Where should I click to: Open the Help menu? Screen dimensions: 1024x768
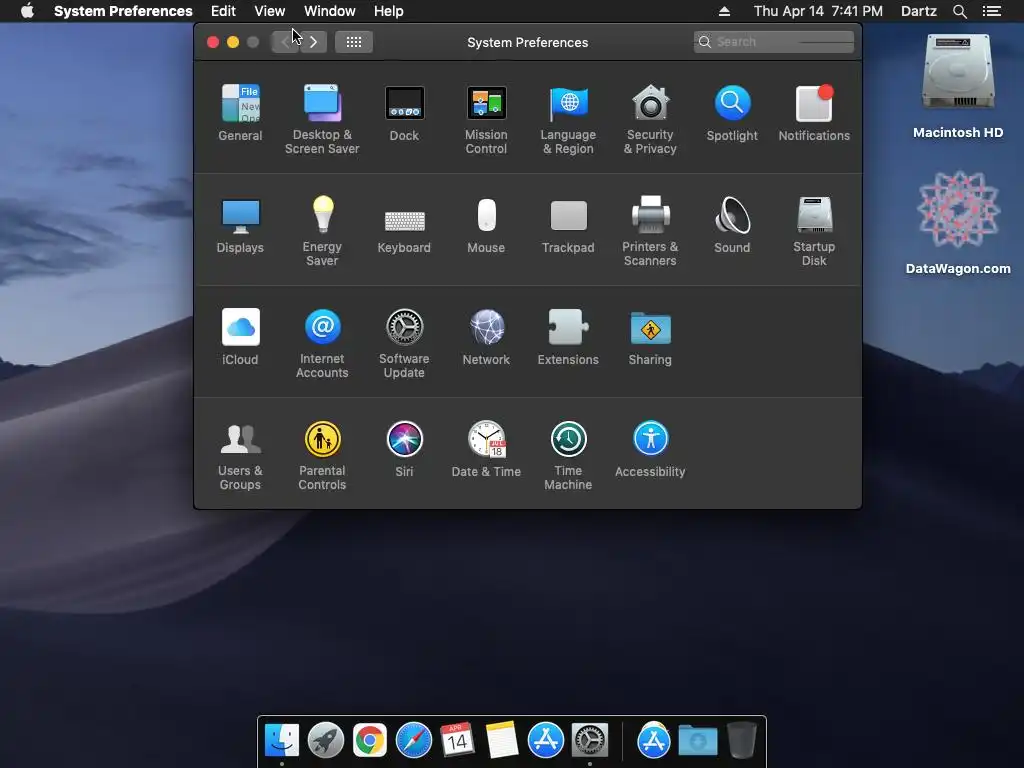(389, 11)
